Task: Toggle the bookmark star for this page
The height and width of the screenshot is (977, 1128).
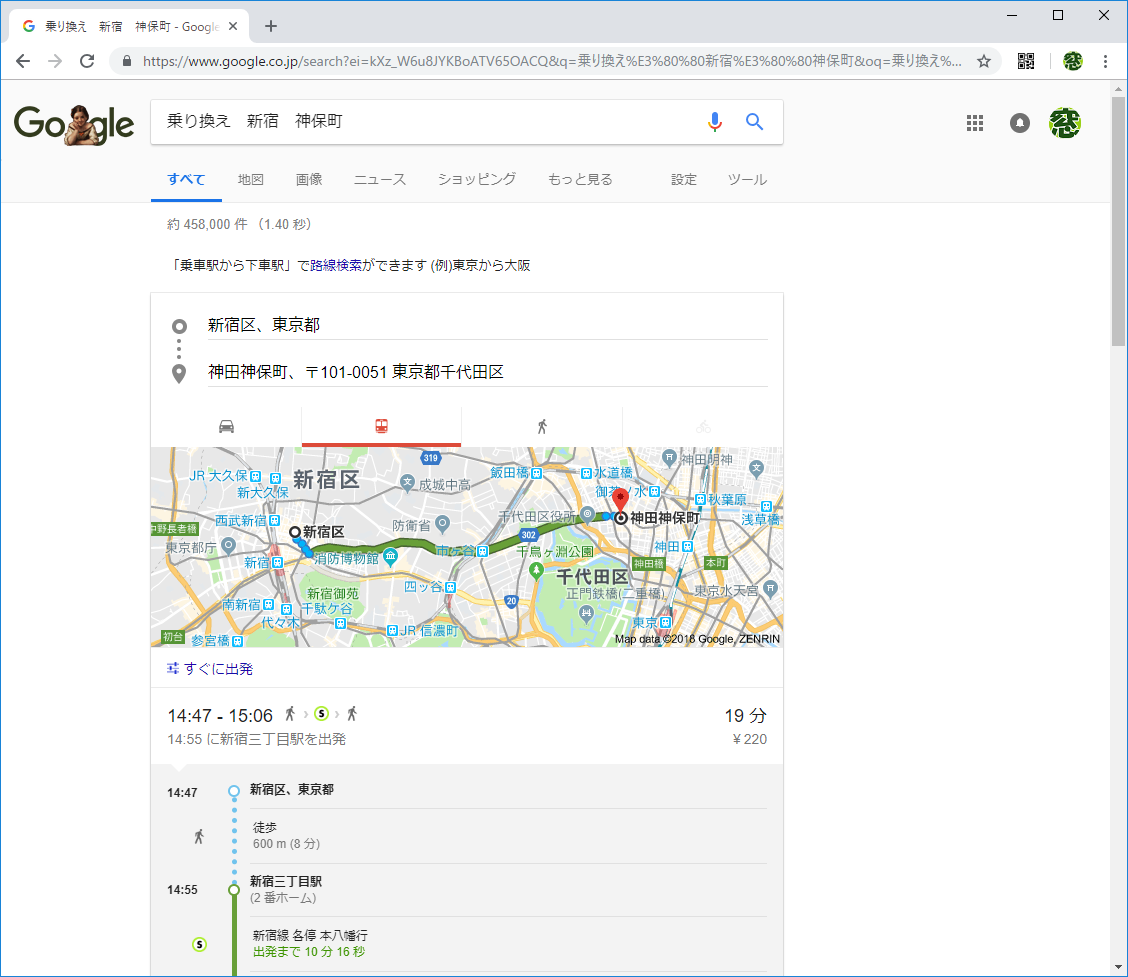Action: [984, 61]
